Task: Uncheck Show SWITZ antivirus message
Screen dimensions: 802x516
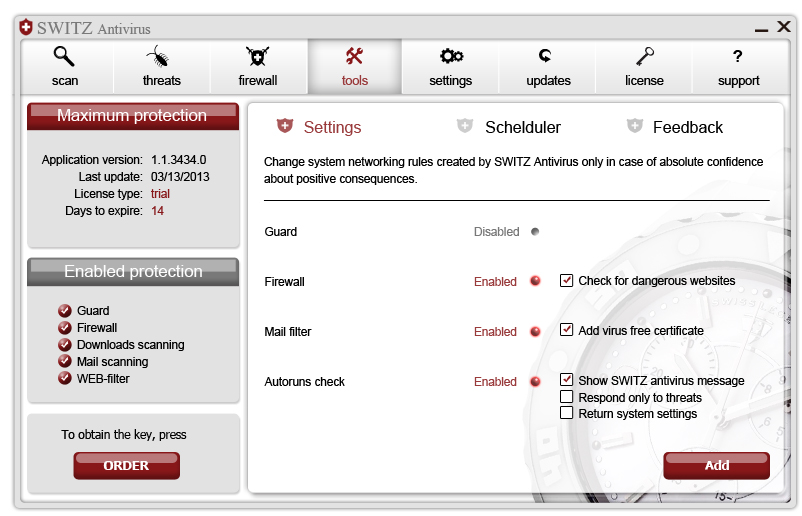Action: coord(567,380)
